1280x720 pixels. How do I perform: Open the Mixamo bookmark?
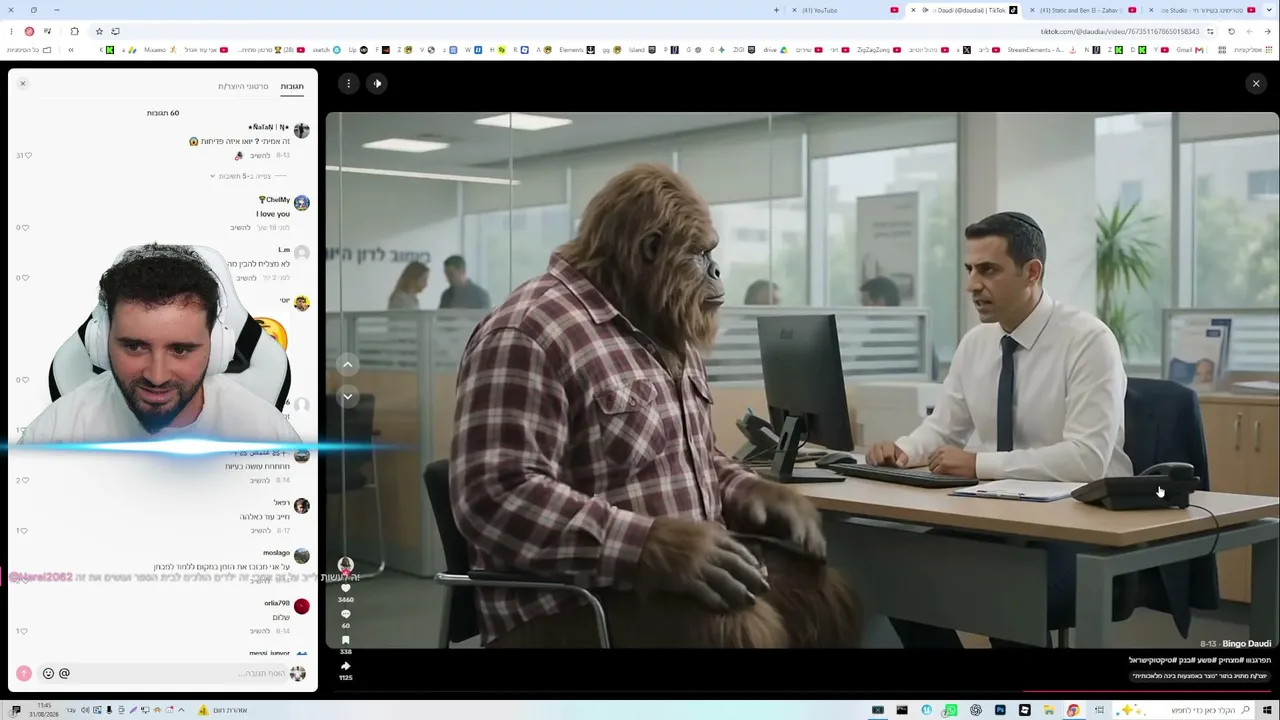[160, 49]
